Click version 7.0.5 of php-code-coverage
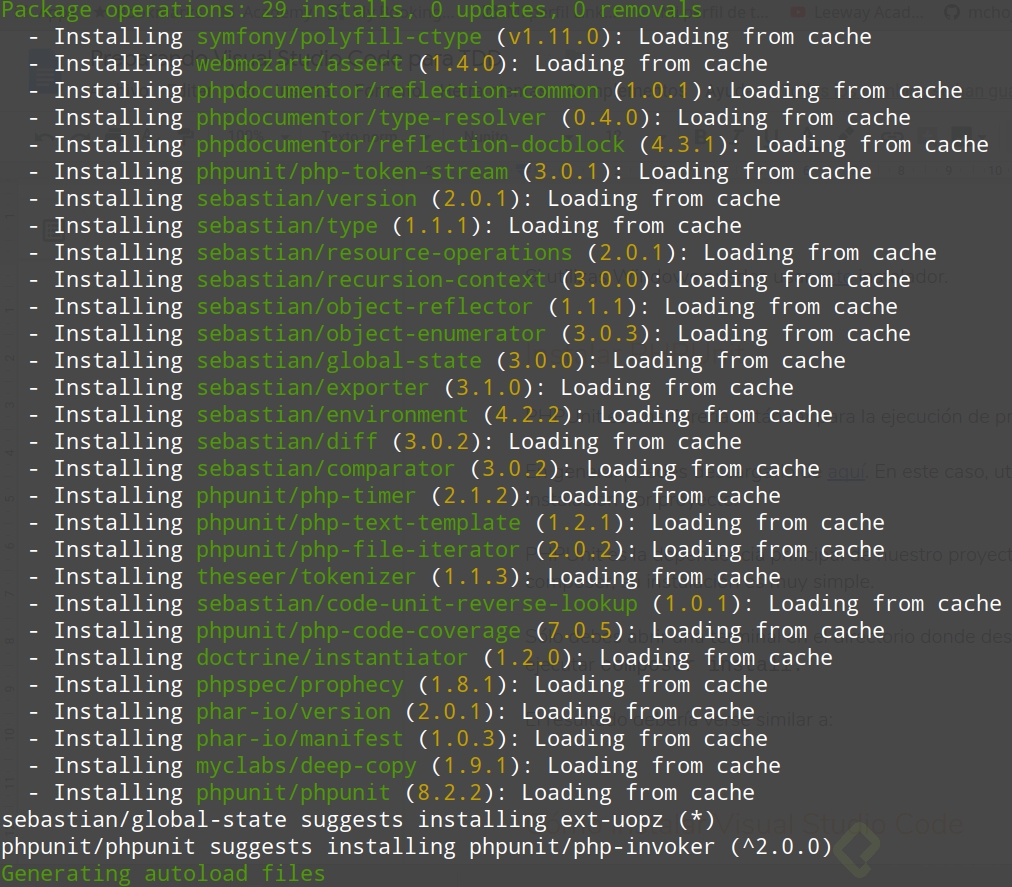Screen dimensions: 1012x887 pyautogui.click(x=580, y=631)
